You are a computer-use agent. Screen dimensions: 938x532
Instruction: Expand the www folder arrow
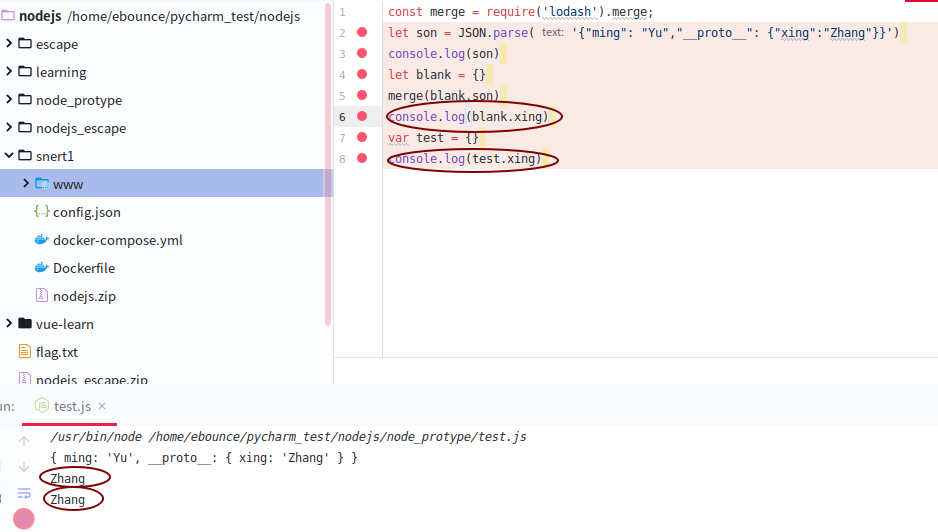tap(26, 184)
